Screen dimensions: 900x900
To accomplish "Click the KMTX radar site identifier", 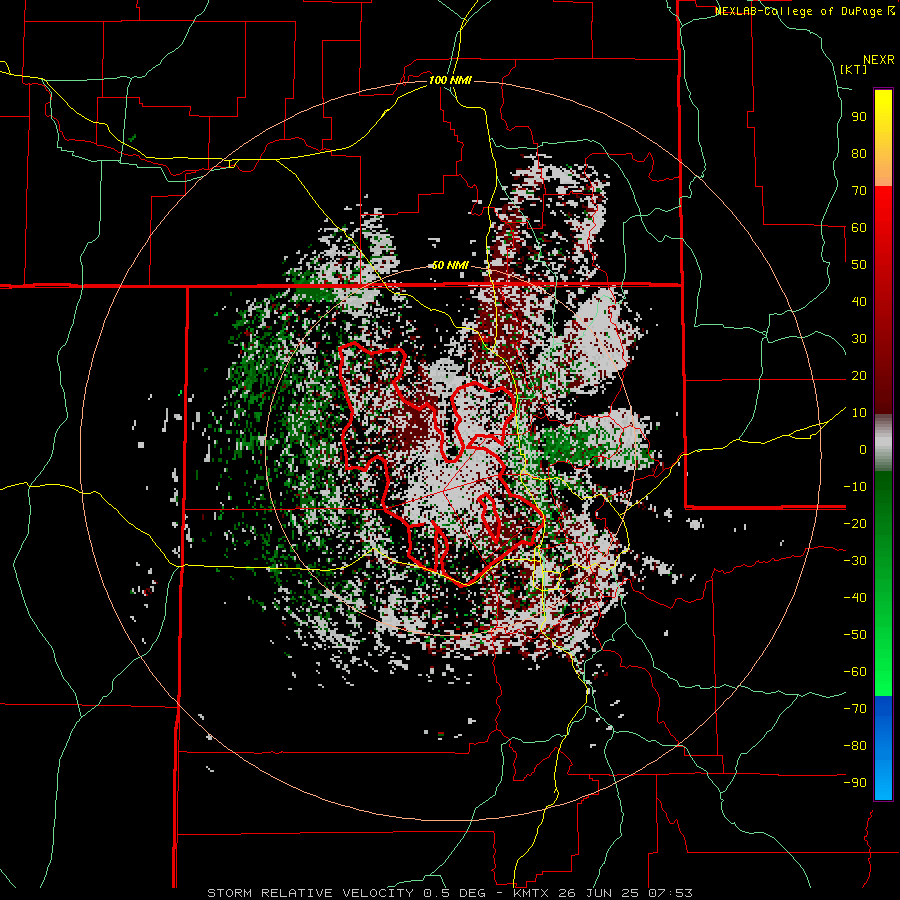I will point(532,893).
